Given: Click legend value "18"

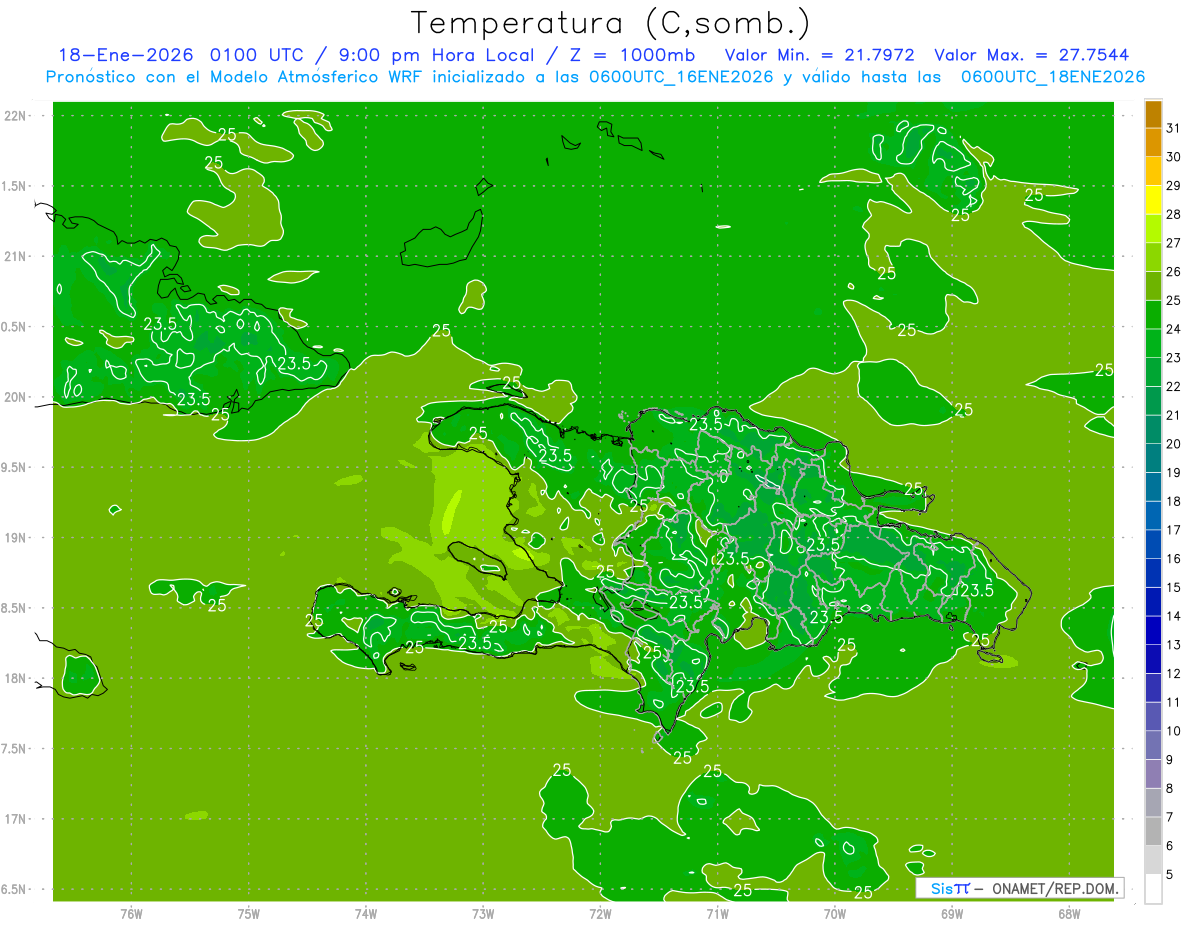Looking at the screenshot, I should [1174, 501].
